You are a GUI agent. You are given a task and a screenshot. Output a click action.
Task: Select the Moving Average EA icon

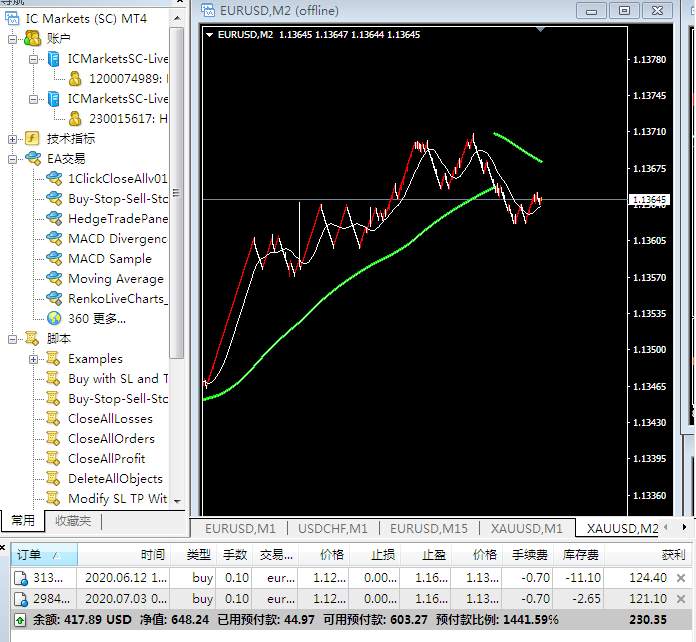(54, 278)
